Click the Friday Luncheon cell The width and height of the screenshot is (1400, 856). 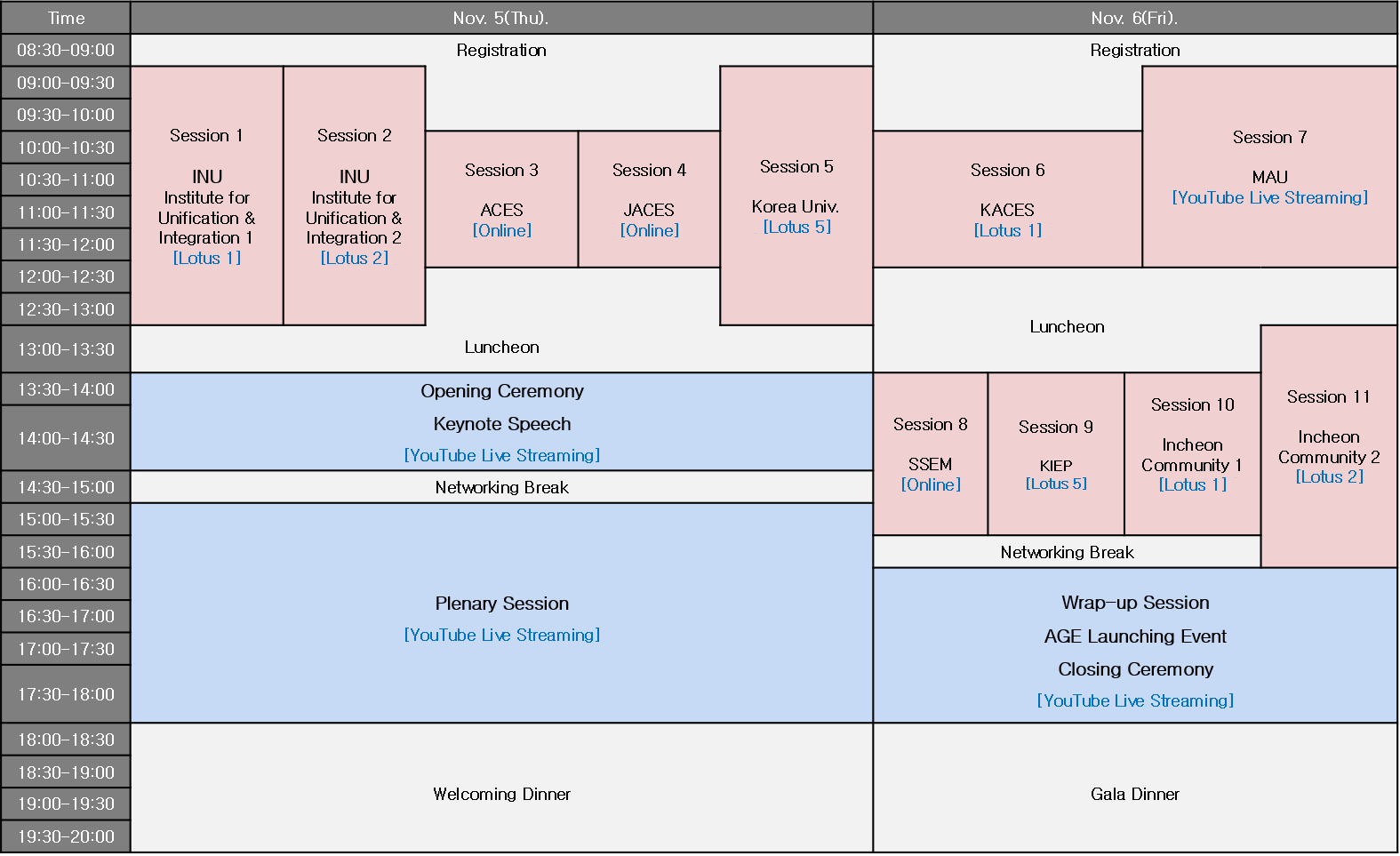click(1067, 326)
